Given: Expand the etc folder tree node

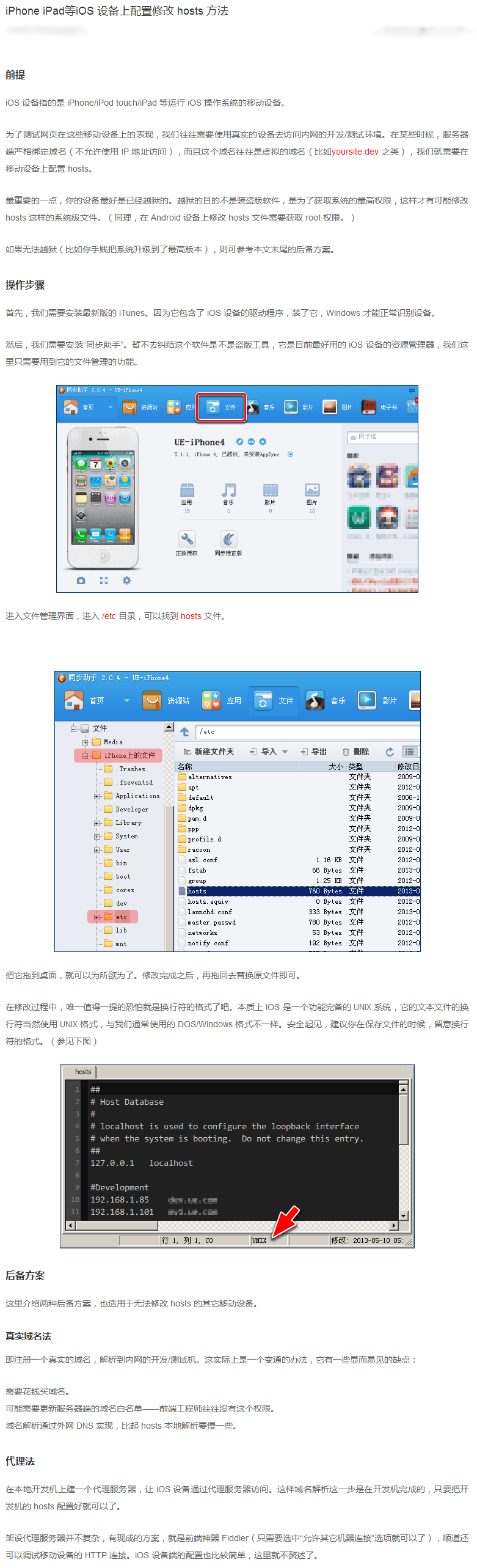Looking at the screenshot, I should point(96,917).
